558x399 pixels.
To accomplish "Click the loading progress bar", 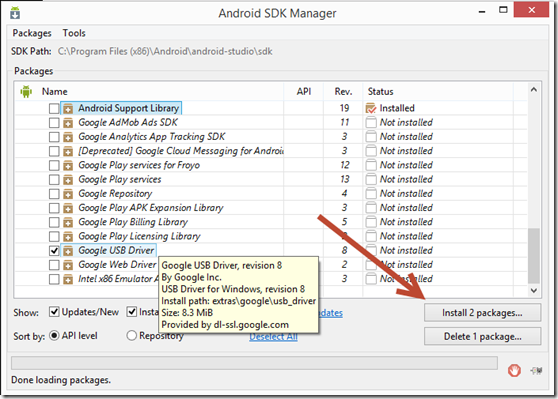I will (254, 363).
